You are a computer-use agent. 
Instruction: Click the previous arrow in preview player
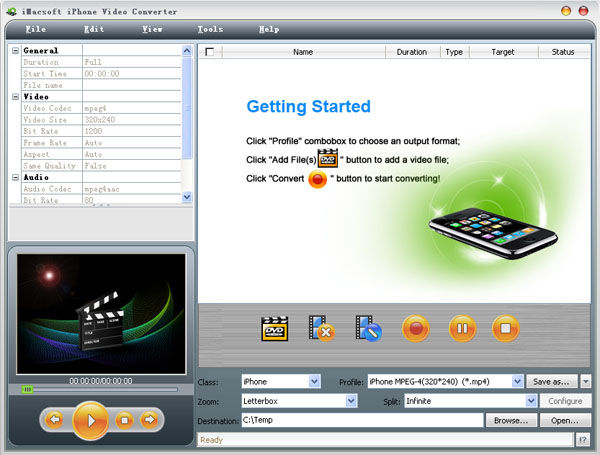[x=54, y=420]
